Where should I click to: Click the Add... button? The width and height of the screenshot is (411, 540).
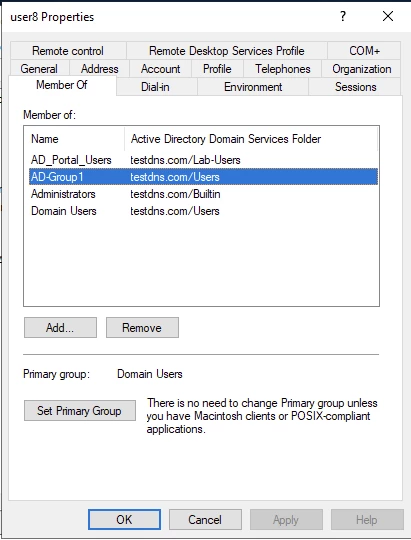coord(60,328)
